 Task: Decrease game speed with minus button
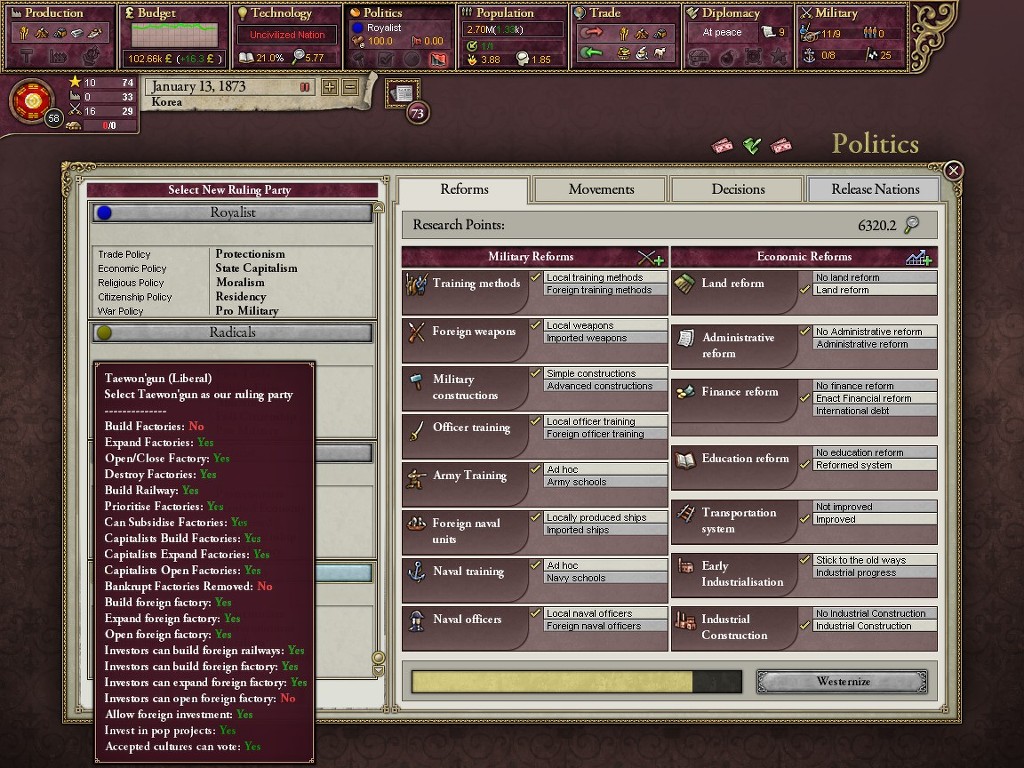350,87
